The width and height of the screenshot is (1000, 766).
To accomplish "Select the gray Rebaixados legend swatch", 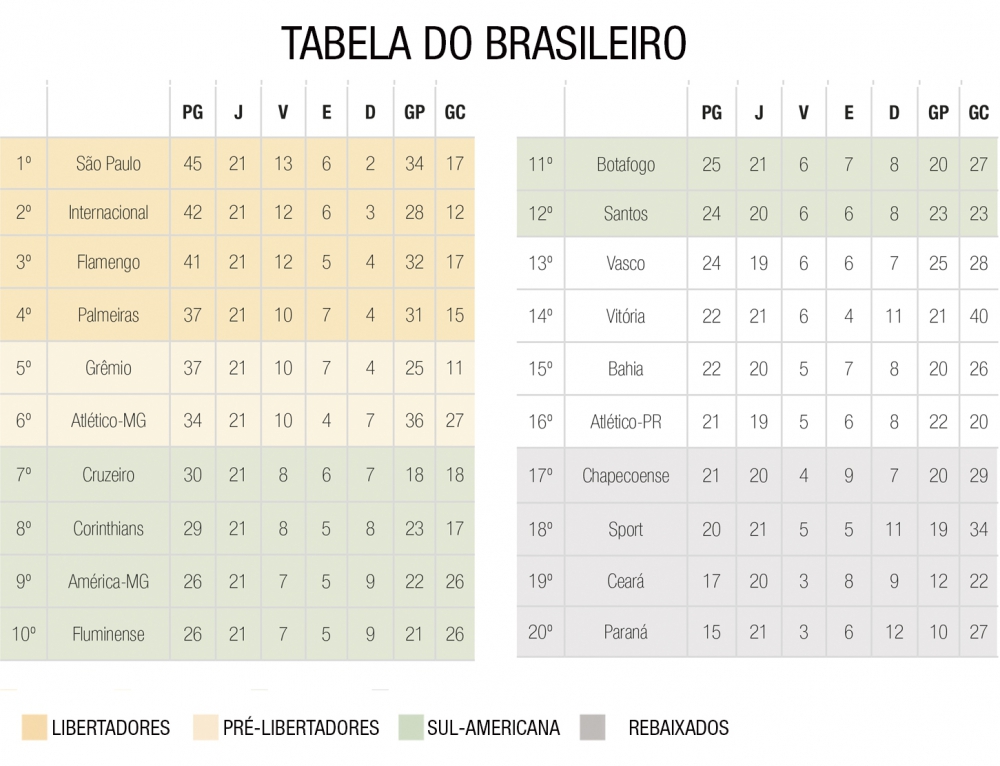I will point(593,727).
